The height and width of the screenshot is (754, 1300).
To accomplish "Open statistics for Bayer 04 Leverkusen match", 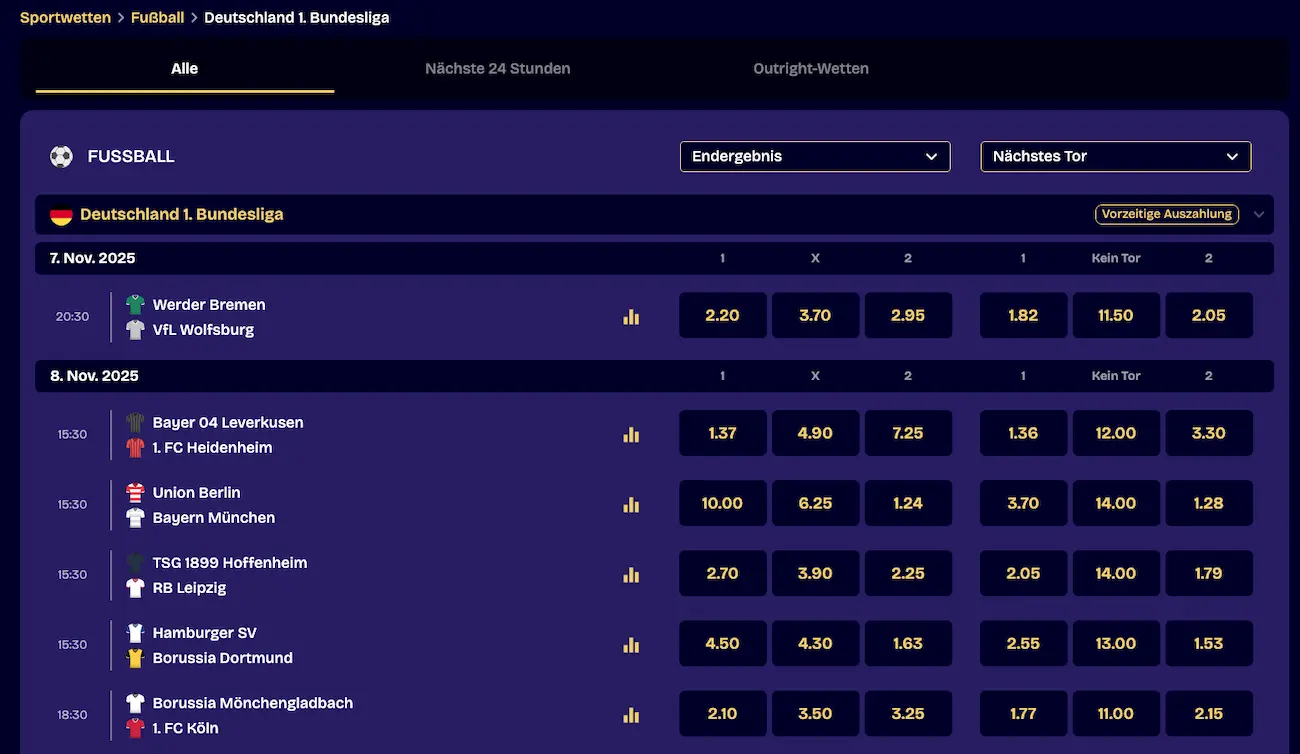I will tap(631, 435).
